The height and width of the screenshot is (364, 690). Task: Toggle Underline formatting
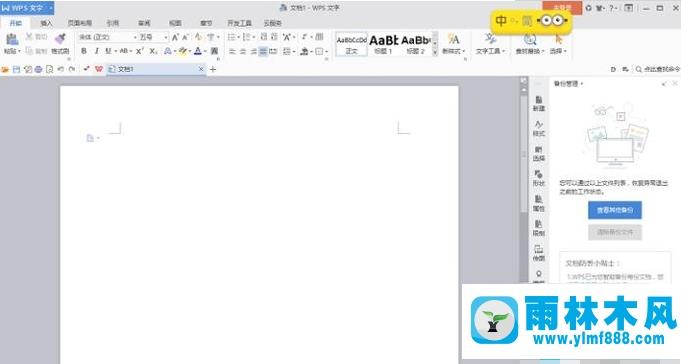tap(108, 51)
